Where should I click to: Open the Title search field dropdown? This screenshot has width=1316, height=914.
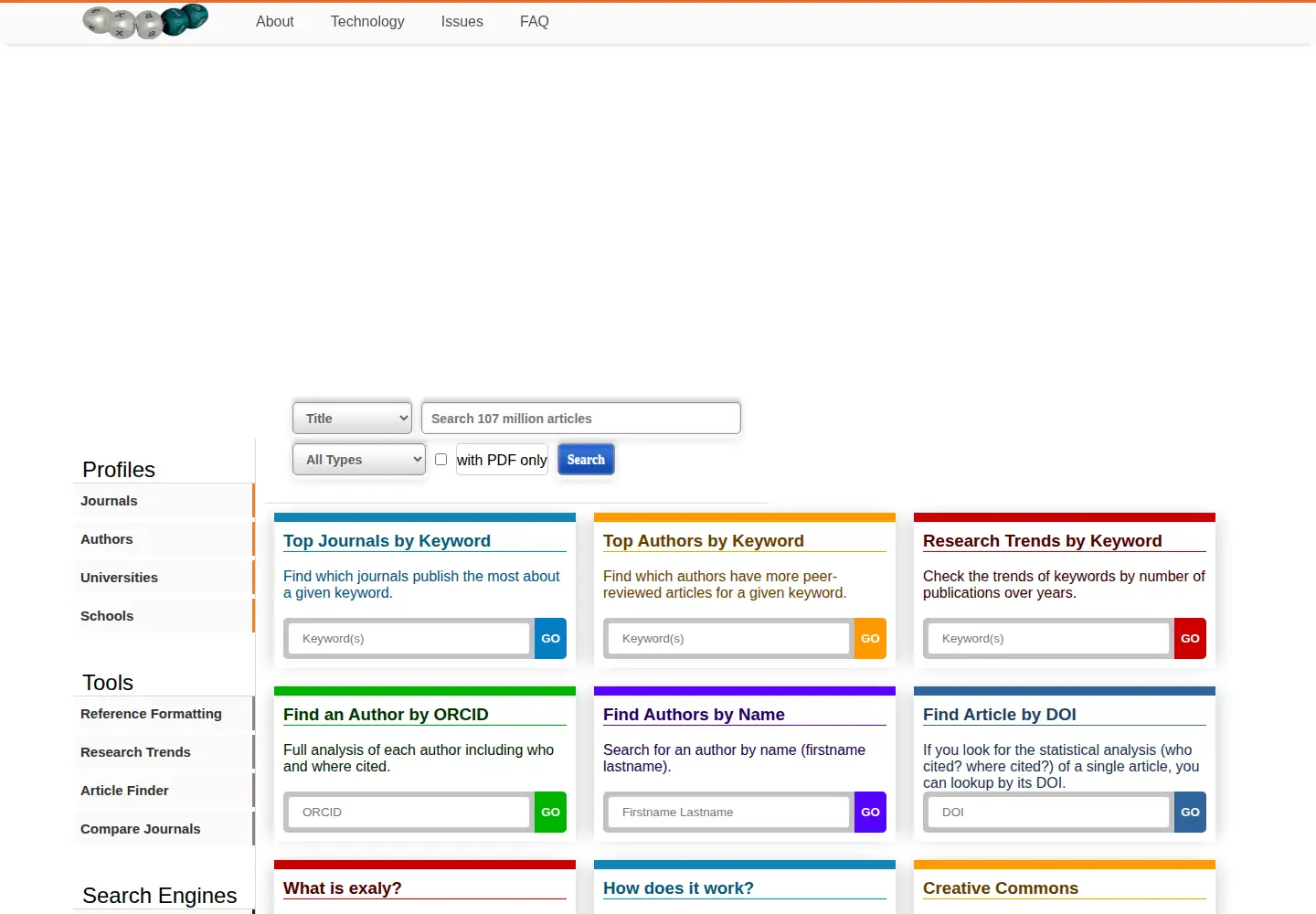pyautogui.click(x=352, y=419)
